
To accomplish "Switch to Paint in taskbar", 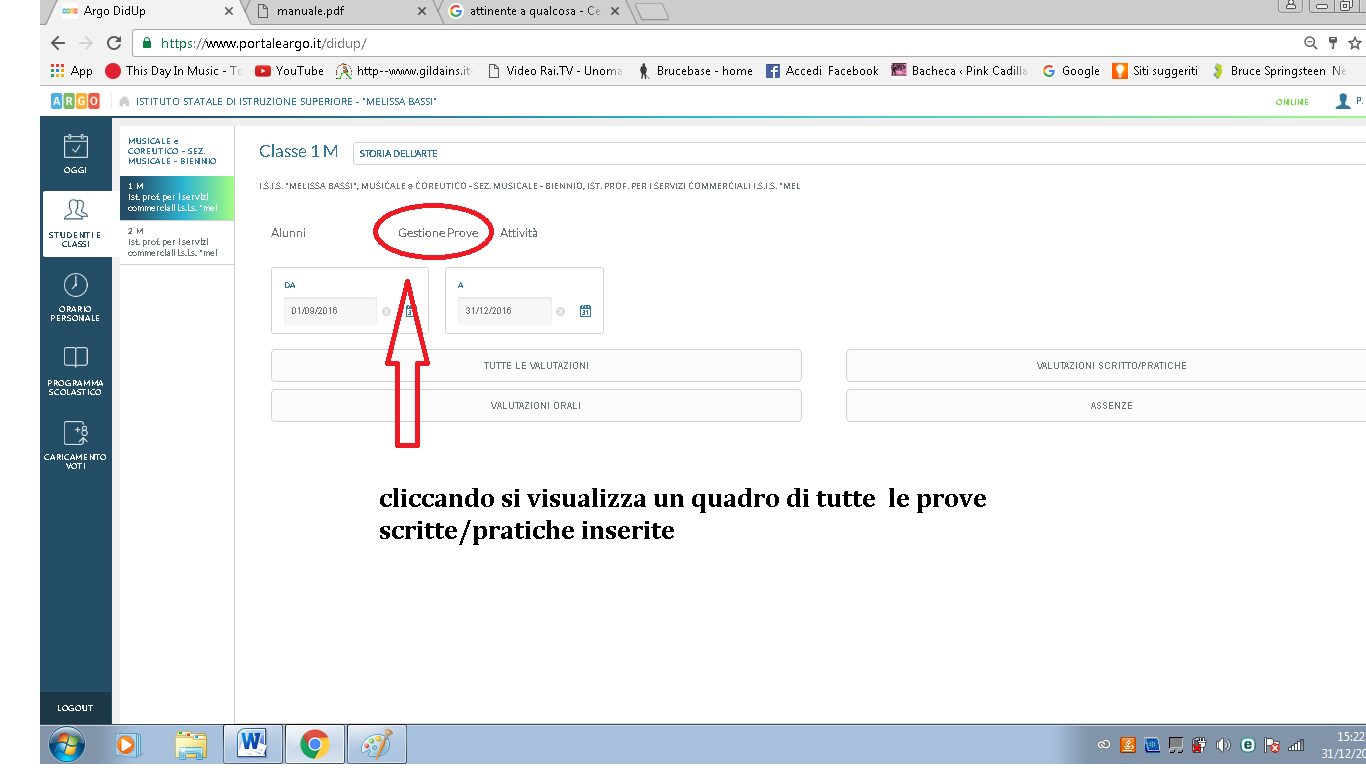I will 377,745.
